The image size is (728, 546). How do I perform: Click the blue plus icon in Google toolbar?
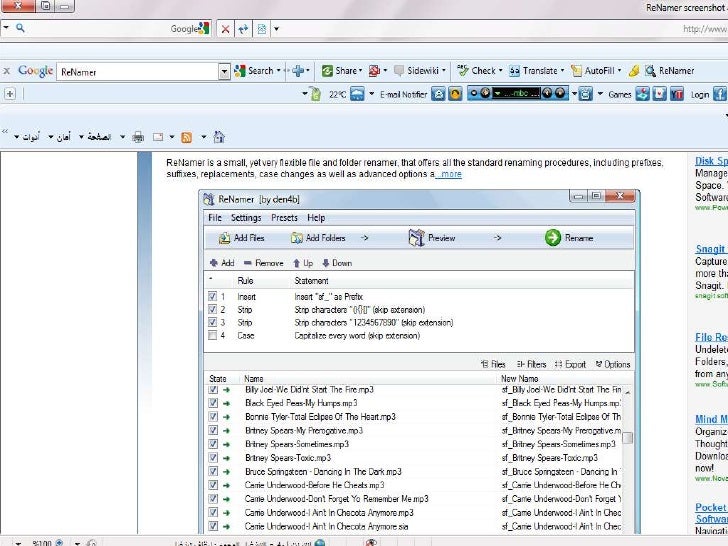point(298,71)
